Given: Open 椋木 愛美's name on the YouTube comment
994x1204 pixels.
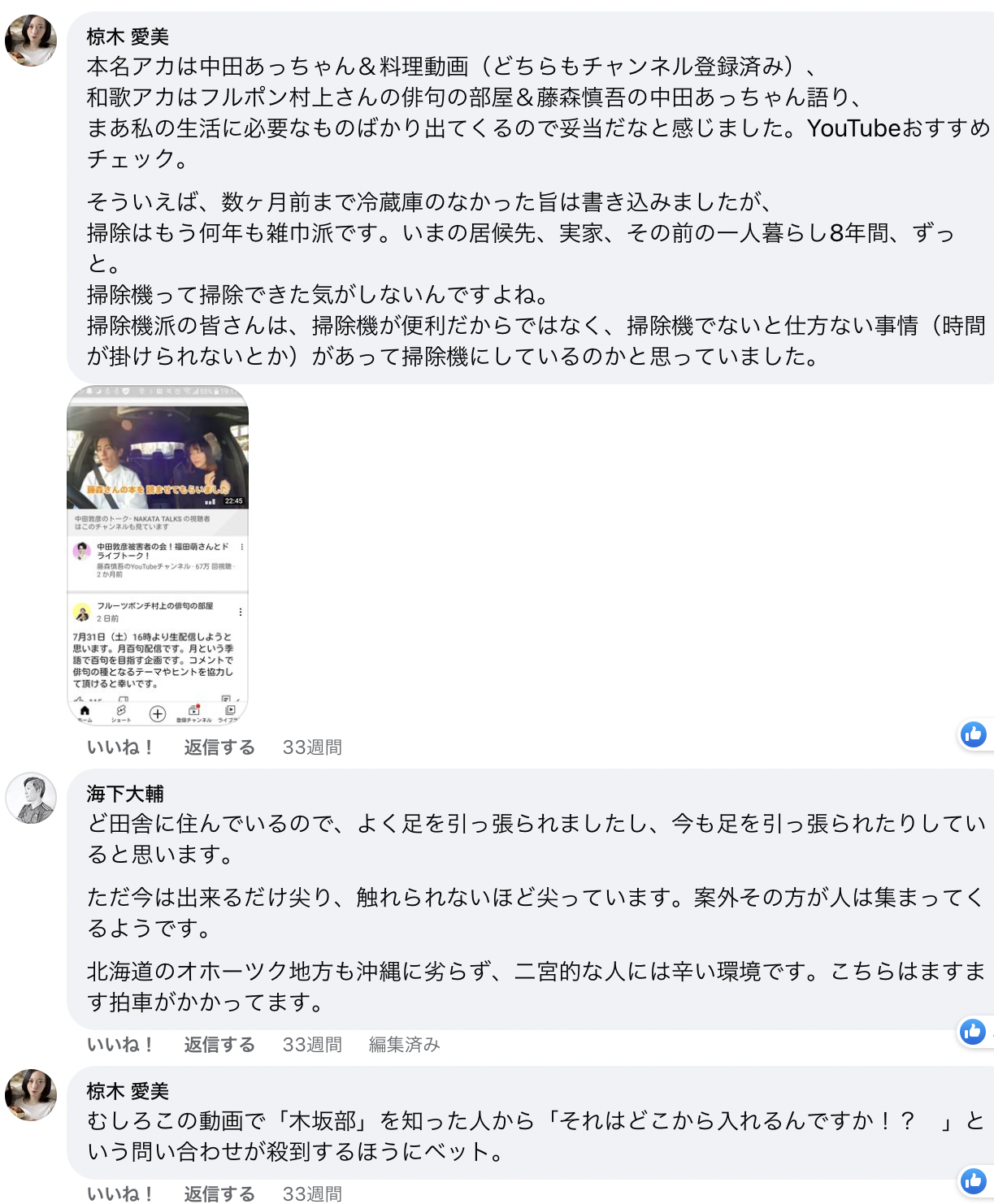Looking at the screenshot, I should pyautogui.click(x=128, y=37).
